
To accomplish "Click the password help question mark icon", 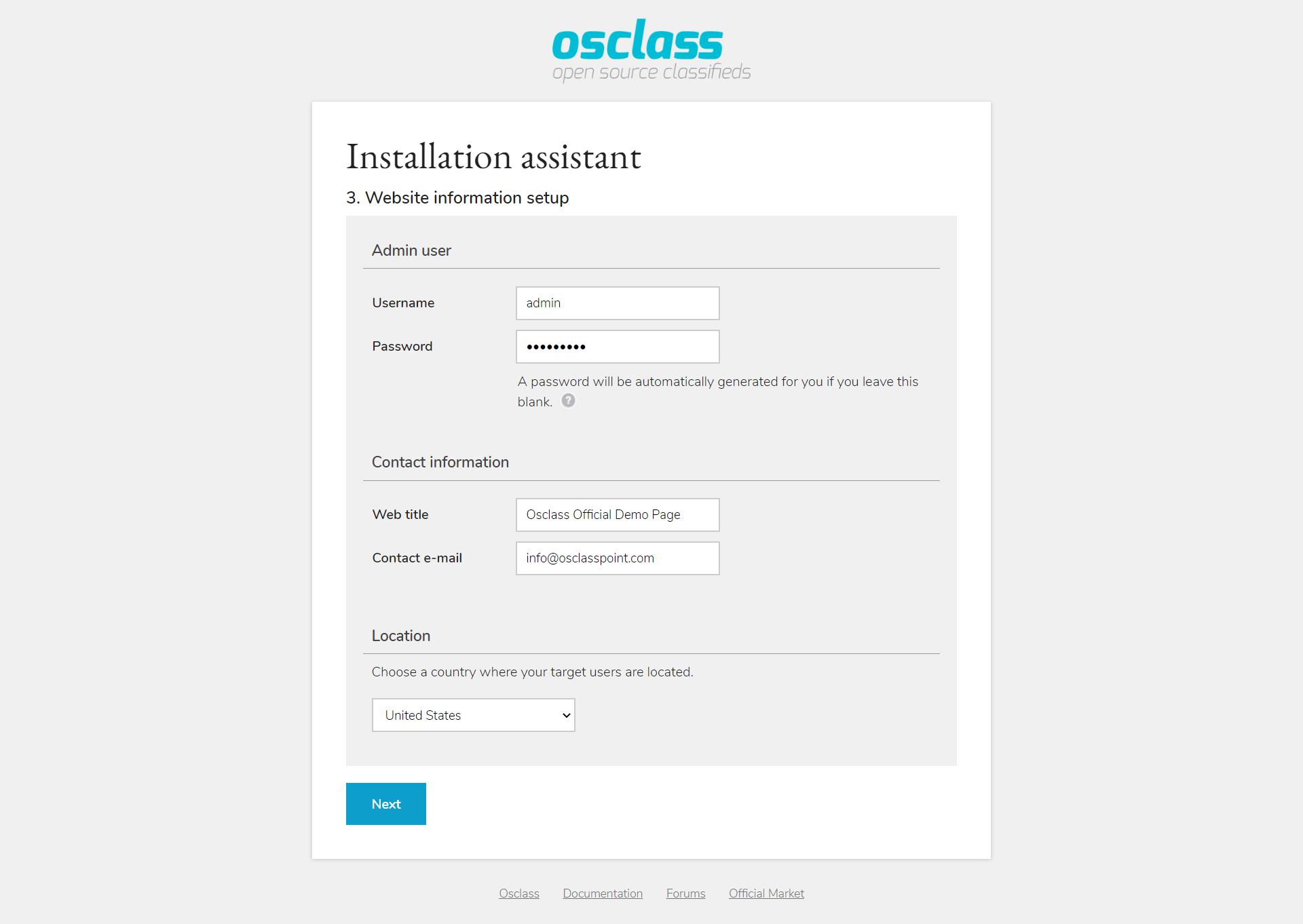I will [x=568, y=401].
